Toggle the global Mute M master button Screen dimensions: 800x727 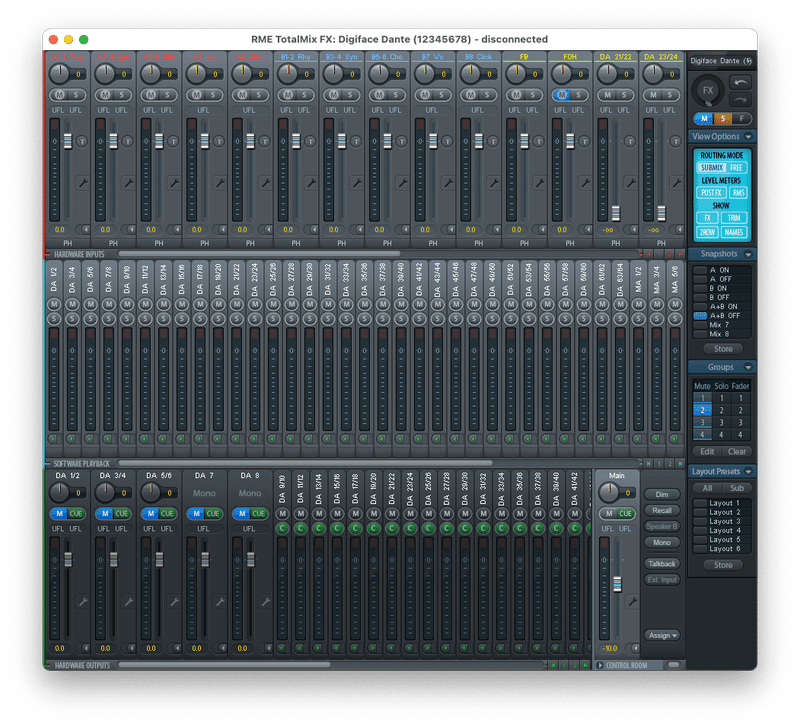coord(704,119)
